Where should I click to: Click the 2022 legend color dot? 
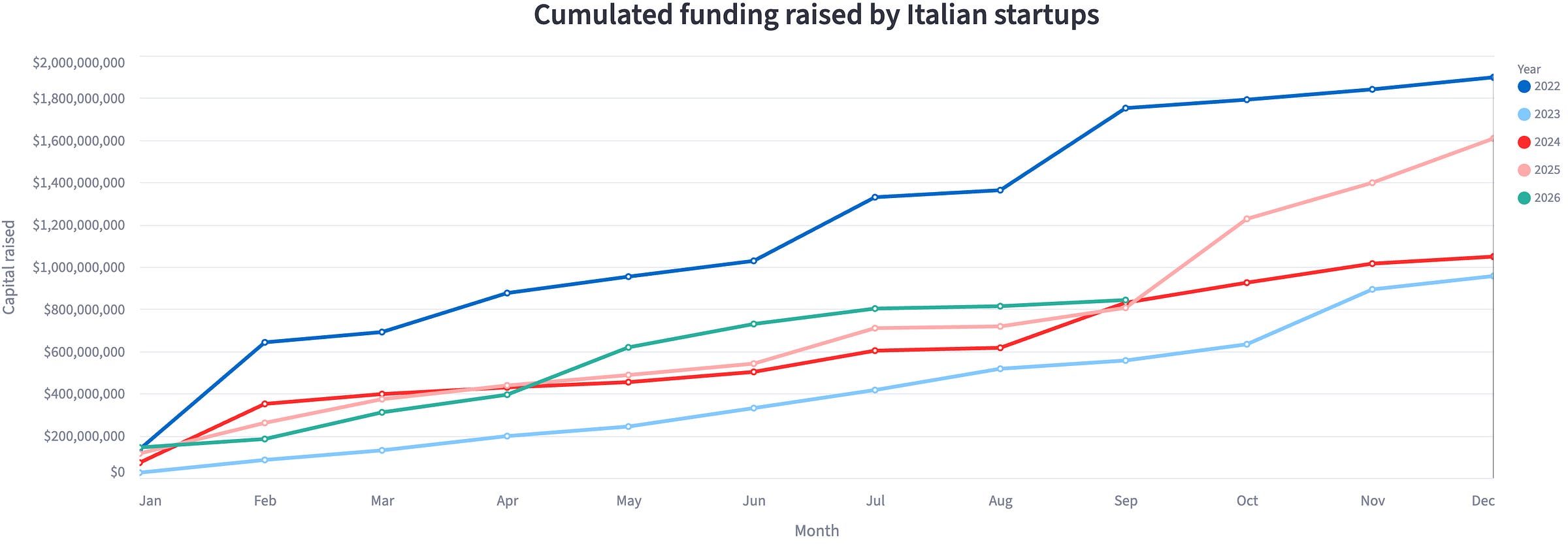(1524, 86)
